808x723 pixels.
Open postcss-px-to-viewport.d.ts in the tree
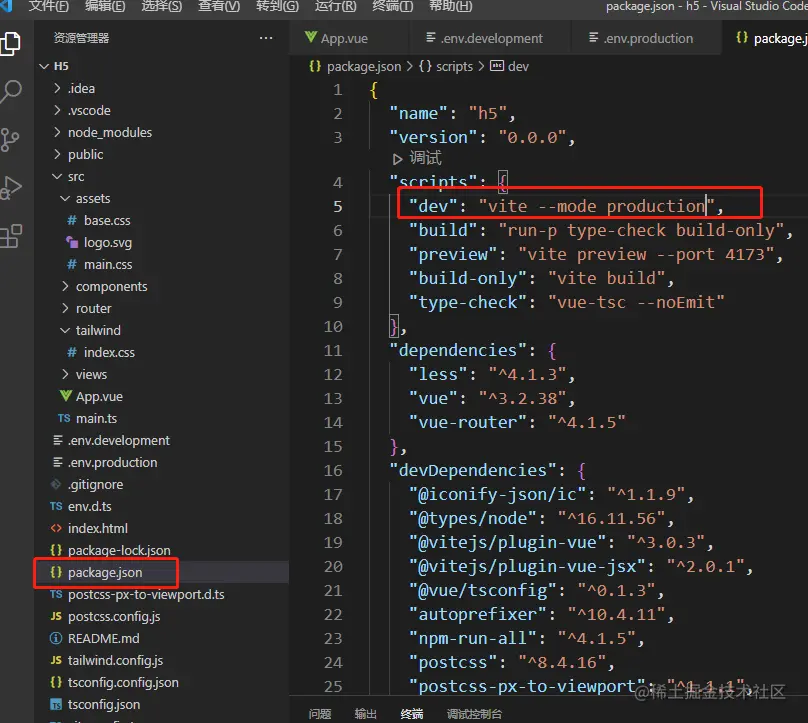(x=162, y=594)
